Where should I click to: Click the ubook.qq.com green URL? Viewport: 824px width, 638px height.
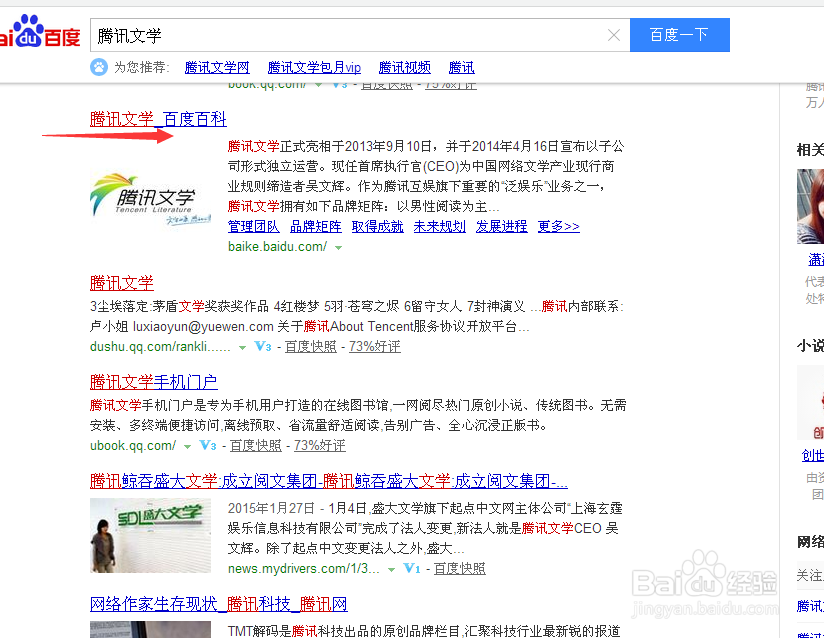click(133, 445)
